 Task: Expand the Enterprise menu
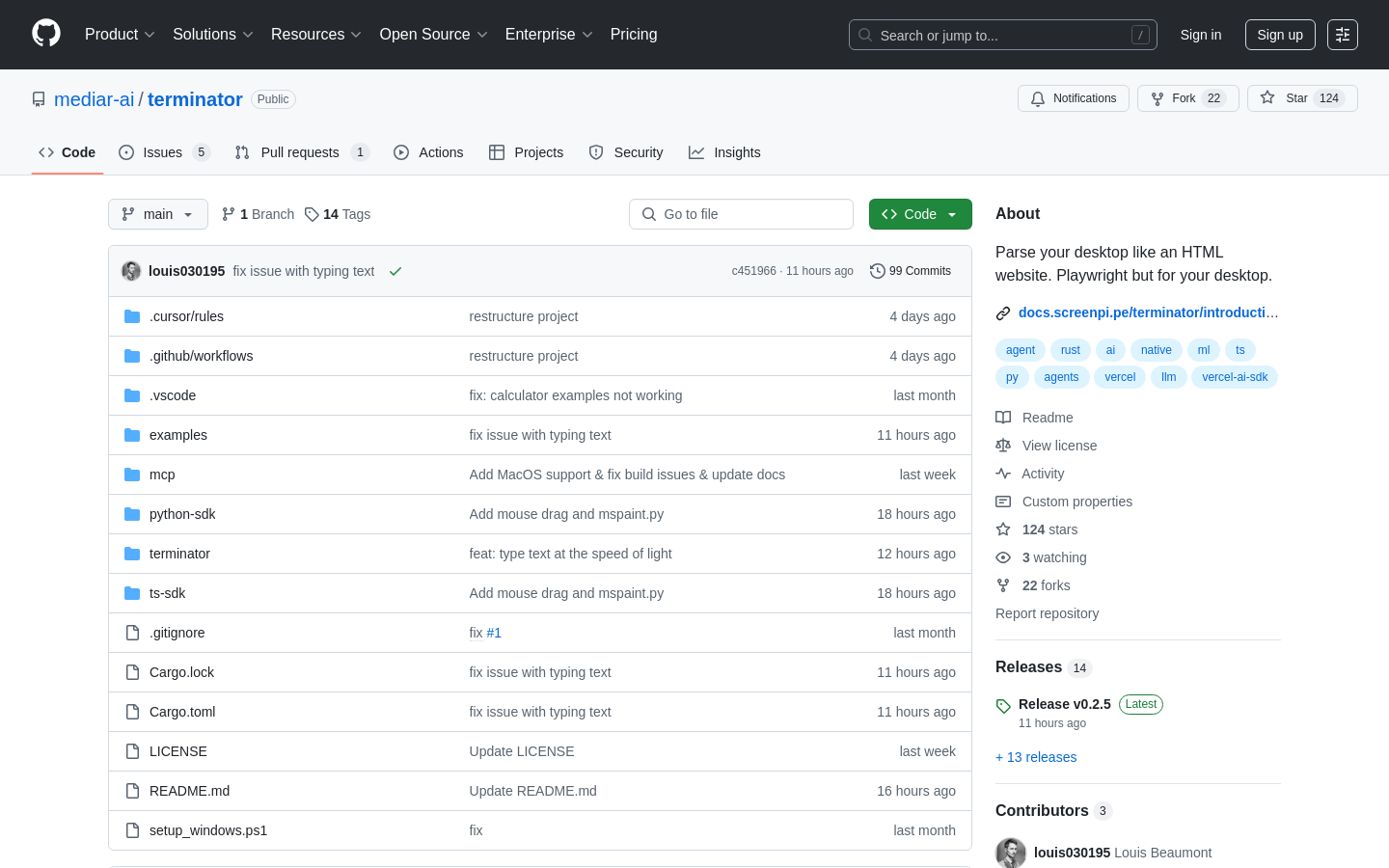[549, 35]
